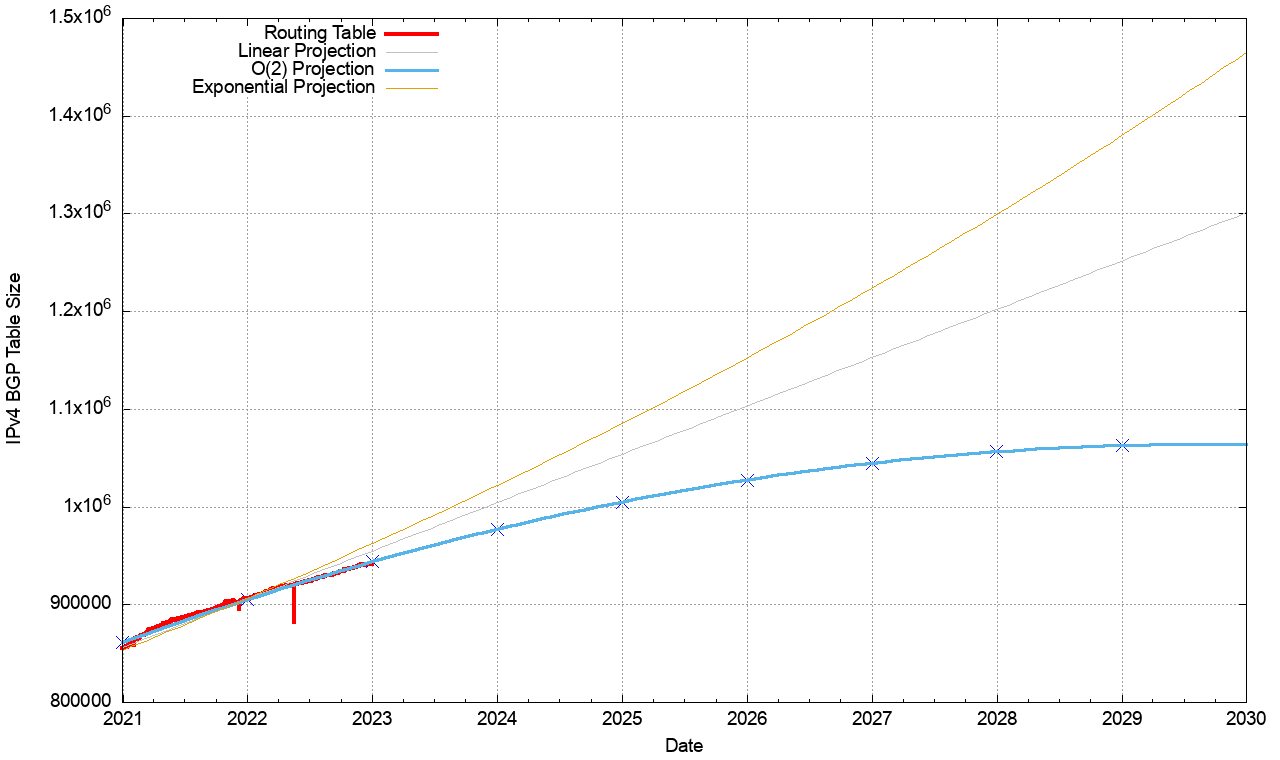
Task: Click the red Routing Table legend line sample
Action: pos(411,34)
